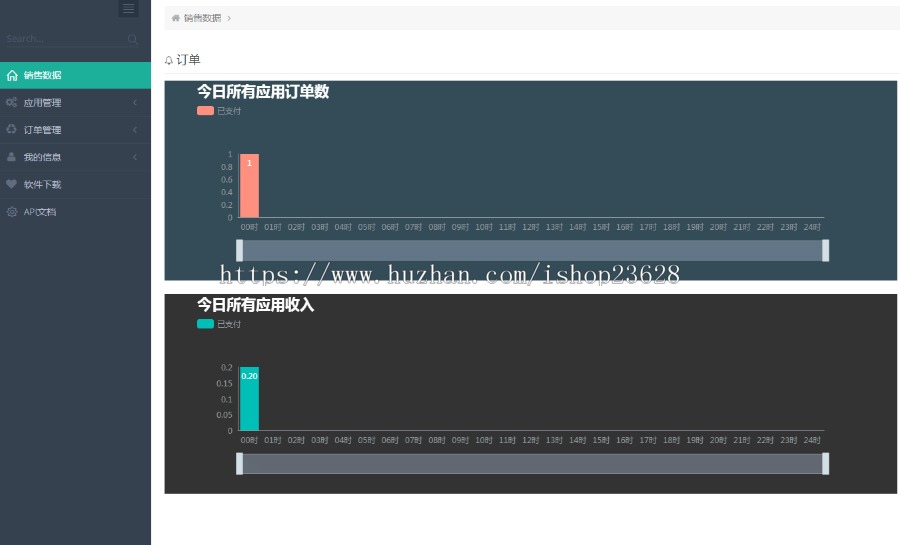The width and height of the screenshot is (900, 545).
Task: Expand the 应用管理 submenu chevron
Action: (135, 103)
